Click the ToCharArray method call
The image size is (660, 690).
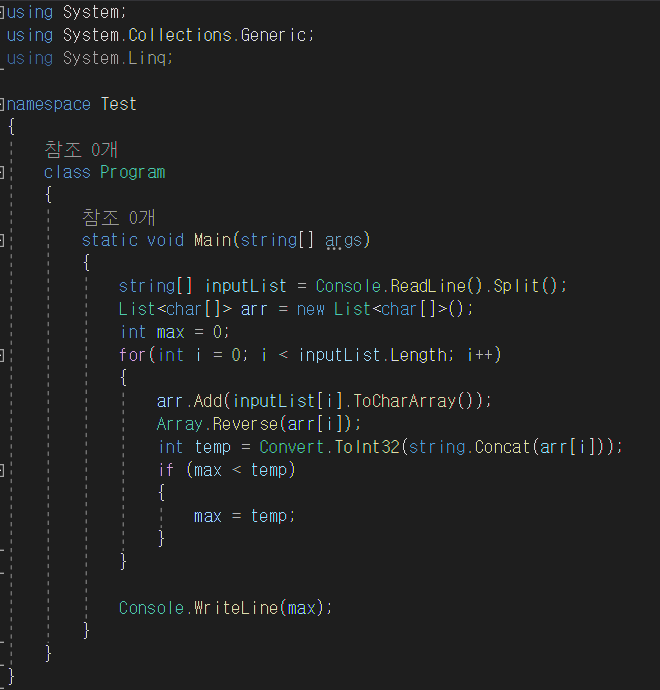click(x=404, y=401)
